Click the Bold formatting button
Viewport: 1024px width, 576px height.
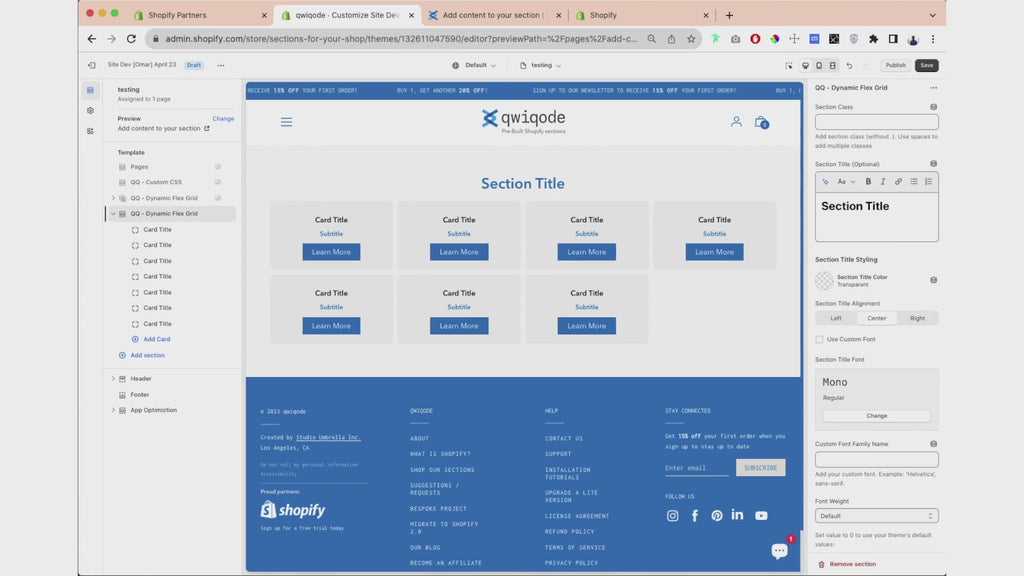pyautogui.click(x=868, y=181)
